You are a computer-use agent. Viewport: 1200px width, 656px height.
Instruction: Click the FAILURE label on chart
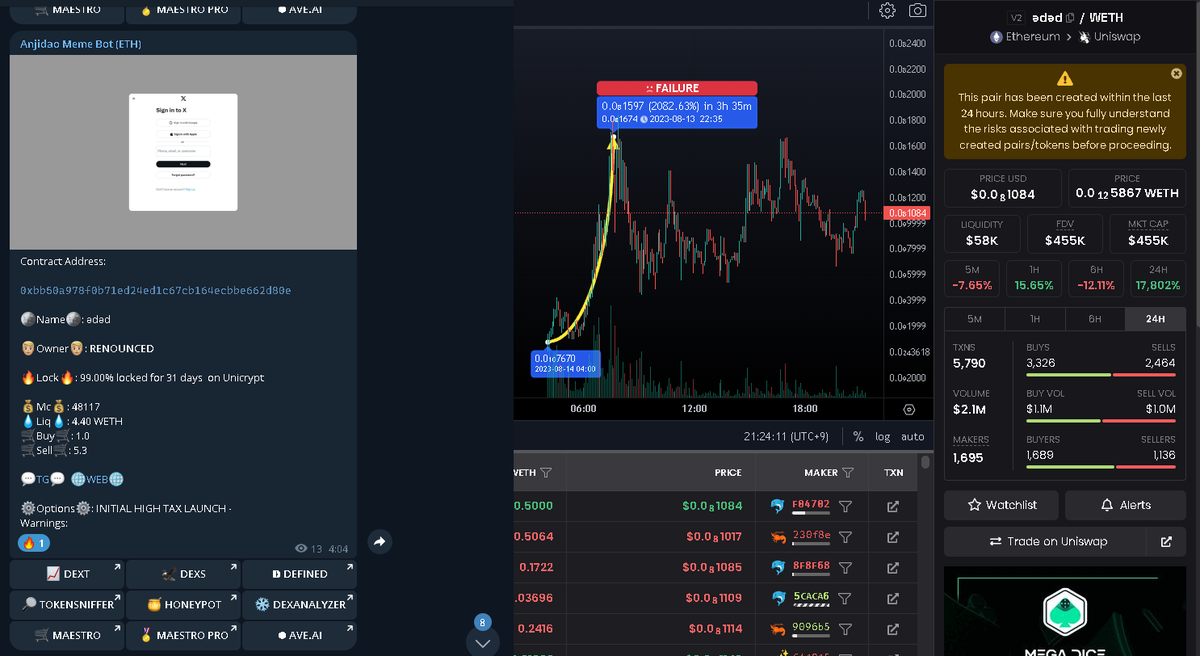coord(677,88)
